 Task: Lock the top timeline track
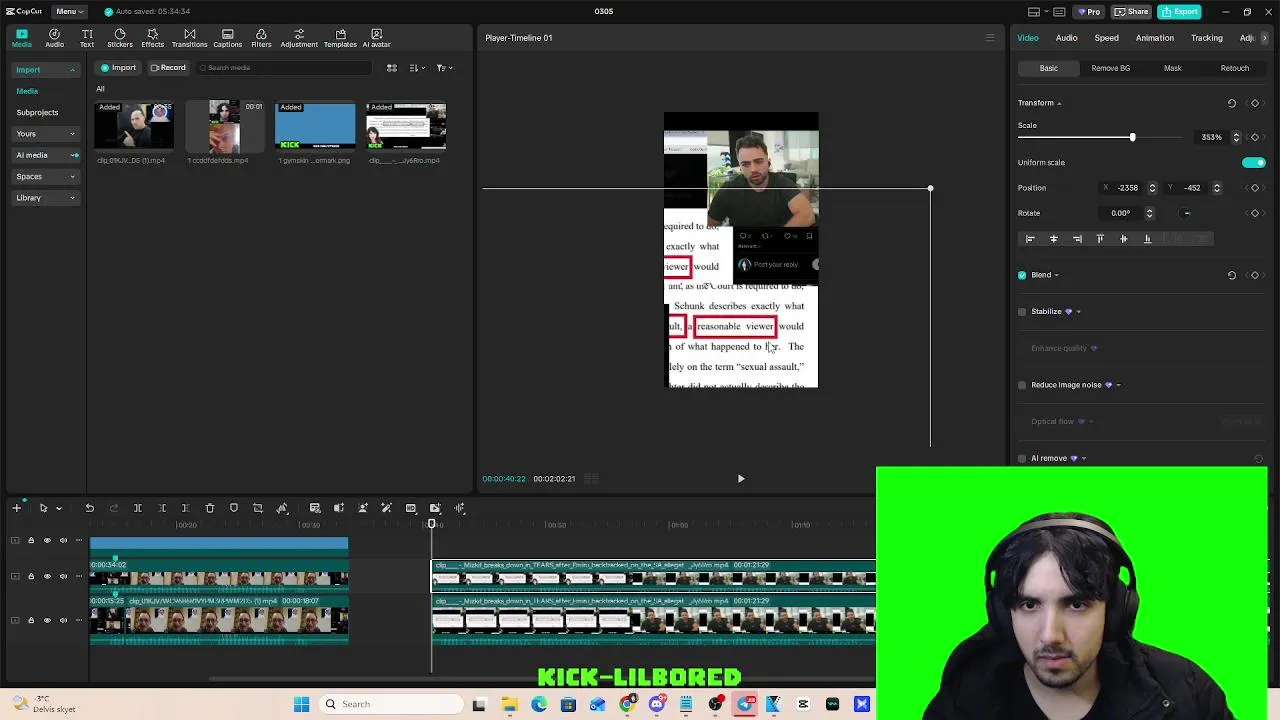point(31,541)
